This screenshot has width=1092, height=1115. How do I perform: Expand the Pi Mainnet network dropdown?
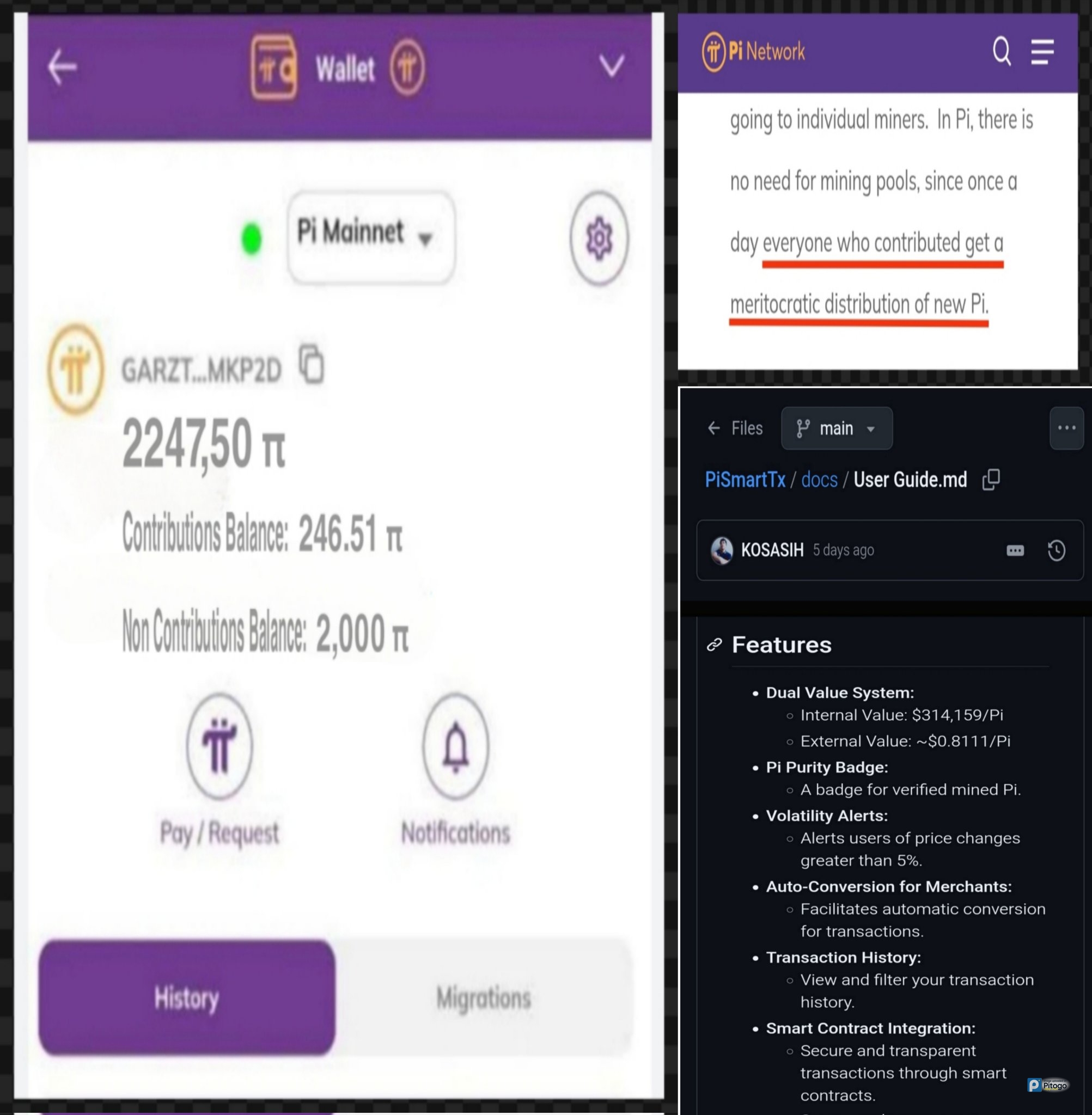(x=371, y=237)
